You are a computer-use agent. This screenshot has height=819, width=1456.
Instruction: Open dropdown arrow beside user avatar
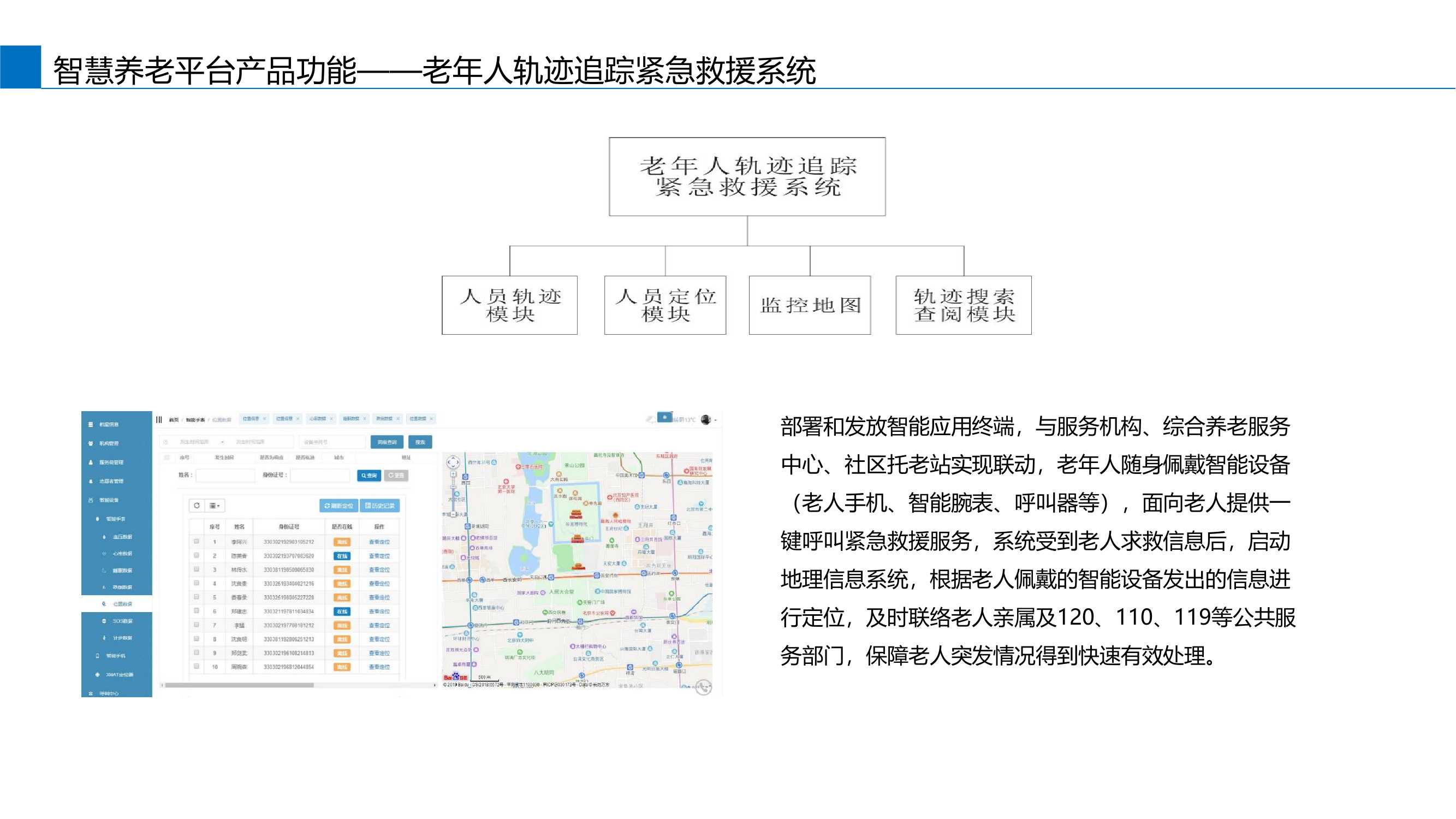[716, 420]
